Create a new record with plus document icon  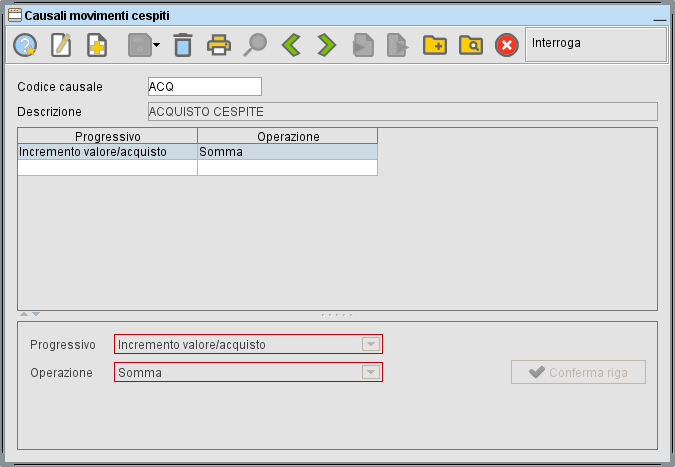97,45
